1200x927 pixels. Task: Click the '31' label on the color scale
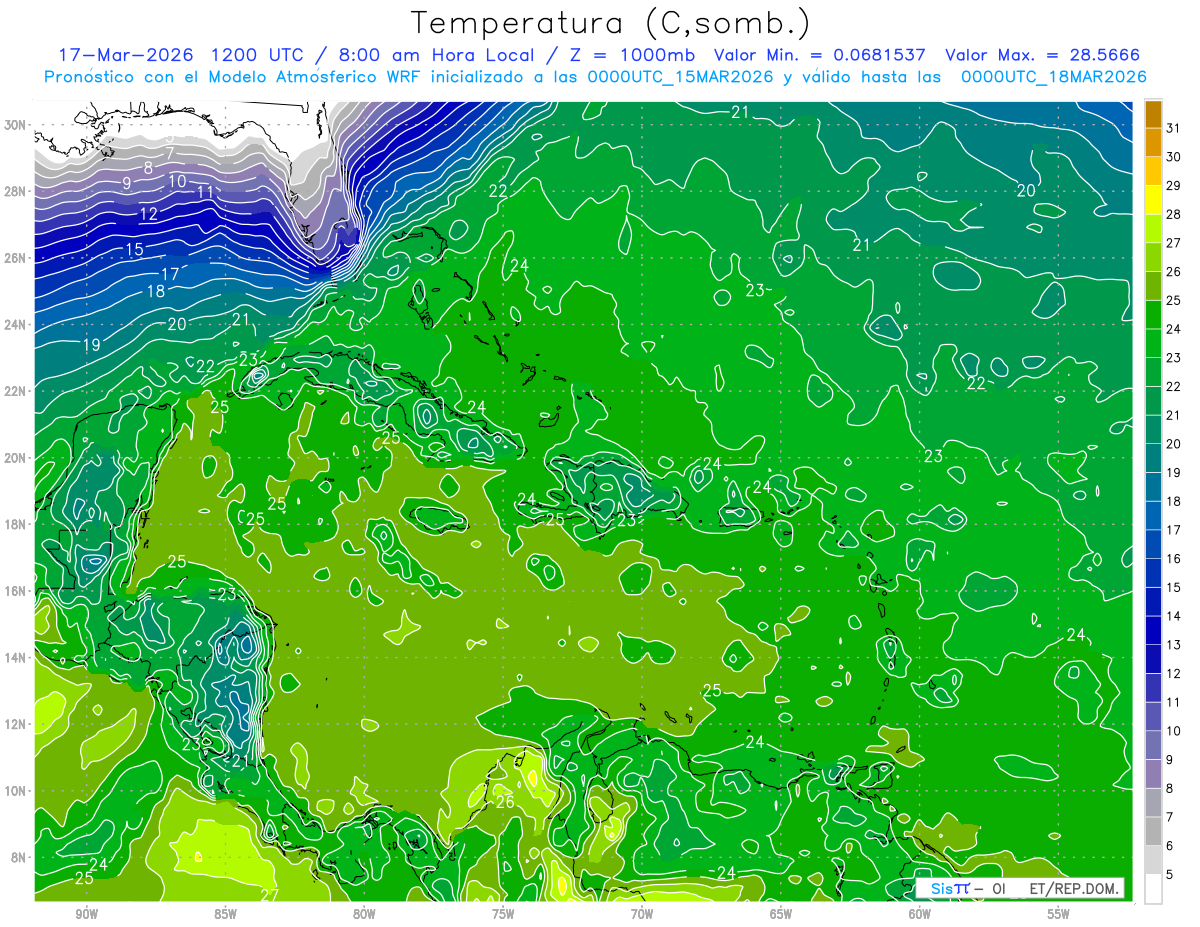pyautogui.click(x=1174, y=128)
